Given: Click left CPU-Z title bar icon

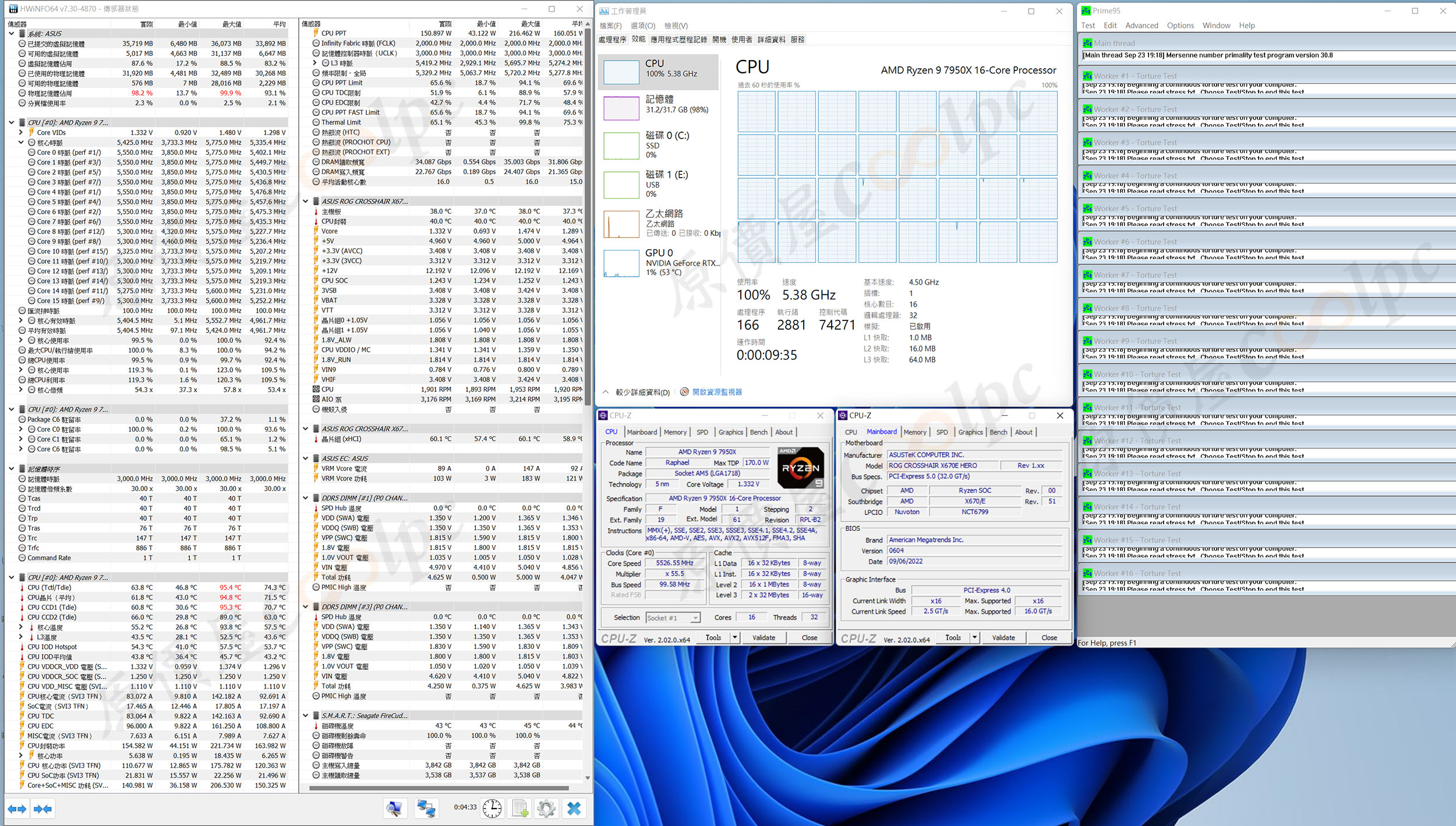Looking at the screenshot, I should tap(603, 415).
